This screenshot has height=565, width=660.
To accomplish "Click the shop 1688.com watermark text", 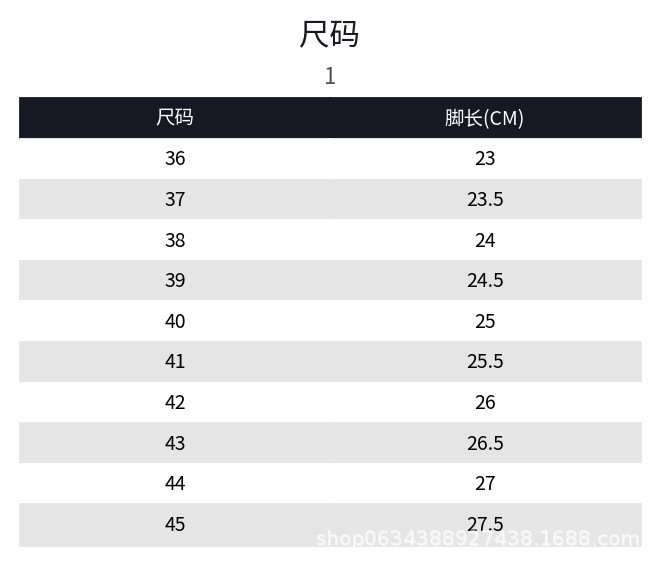I will click(x=477, y=540).
